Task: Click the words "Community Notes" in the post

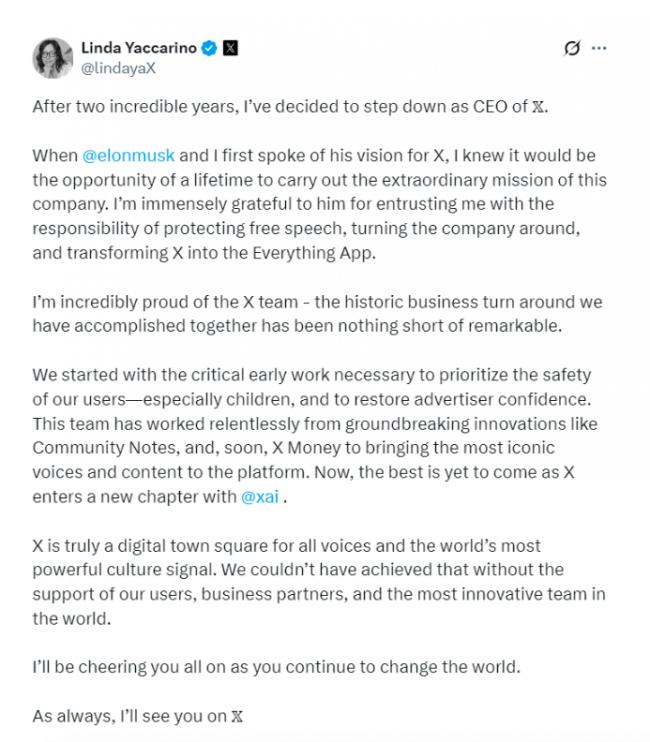Action: [x=95, y=449]
